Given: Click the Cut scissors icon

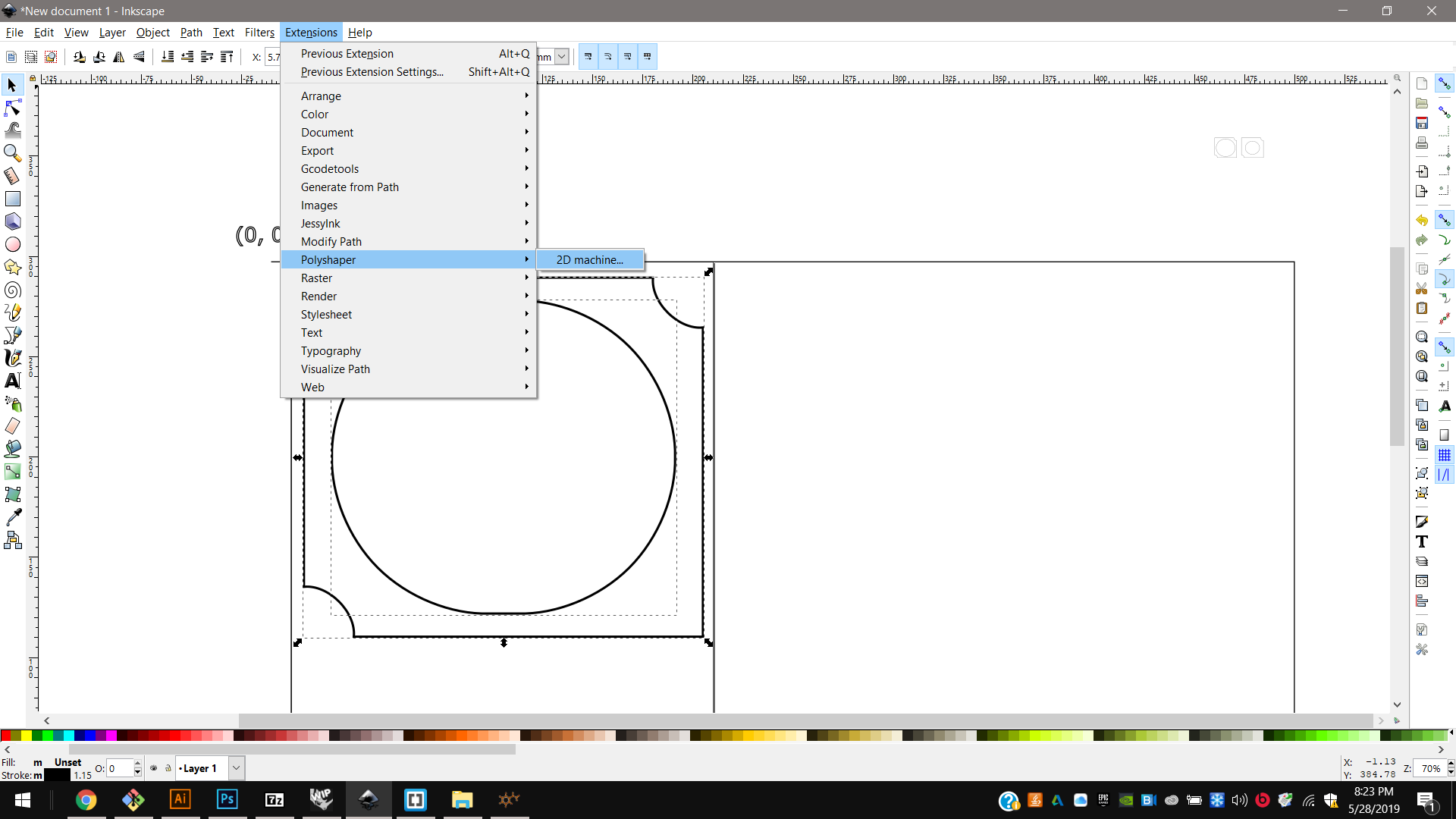Looking at the screenshot, I should tap(1422, 288).
